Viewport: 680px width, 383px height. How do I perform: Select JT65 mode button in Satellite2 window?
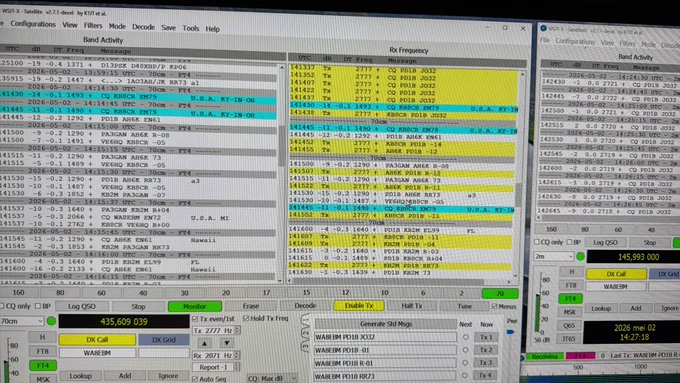tap(569, 339)
